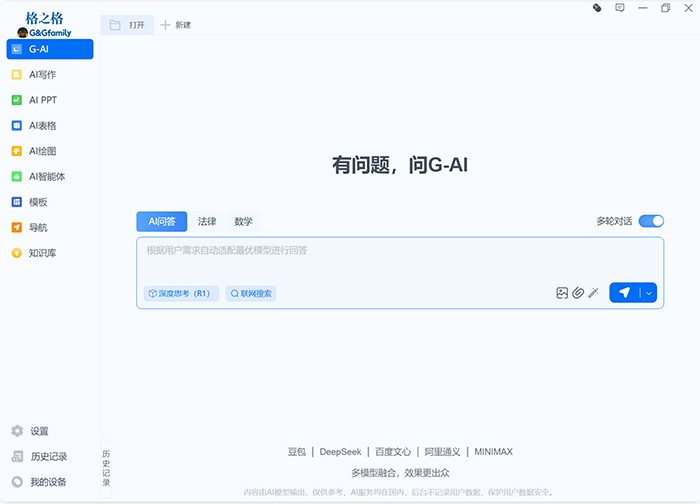Switch to the 数学 tab

tap(244, 221)
